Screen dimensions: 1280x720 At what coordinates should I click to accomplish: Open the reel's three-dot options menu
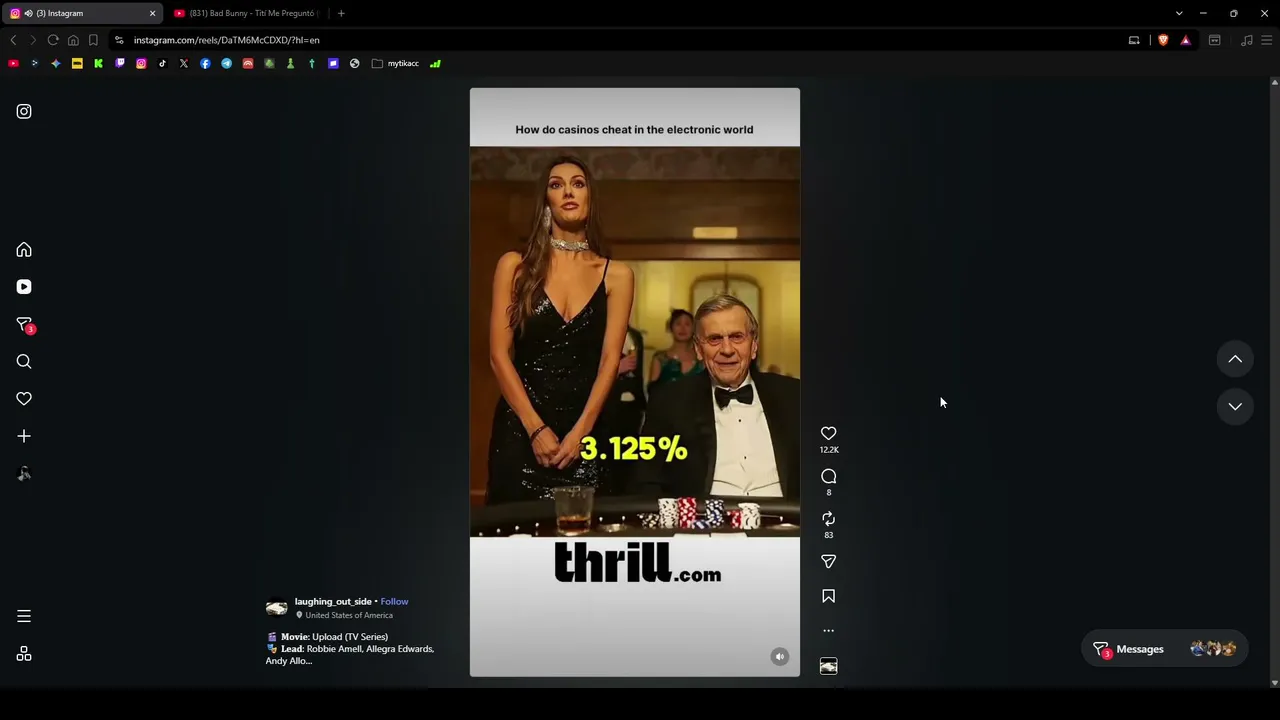(828, 631)
